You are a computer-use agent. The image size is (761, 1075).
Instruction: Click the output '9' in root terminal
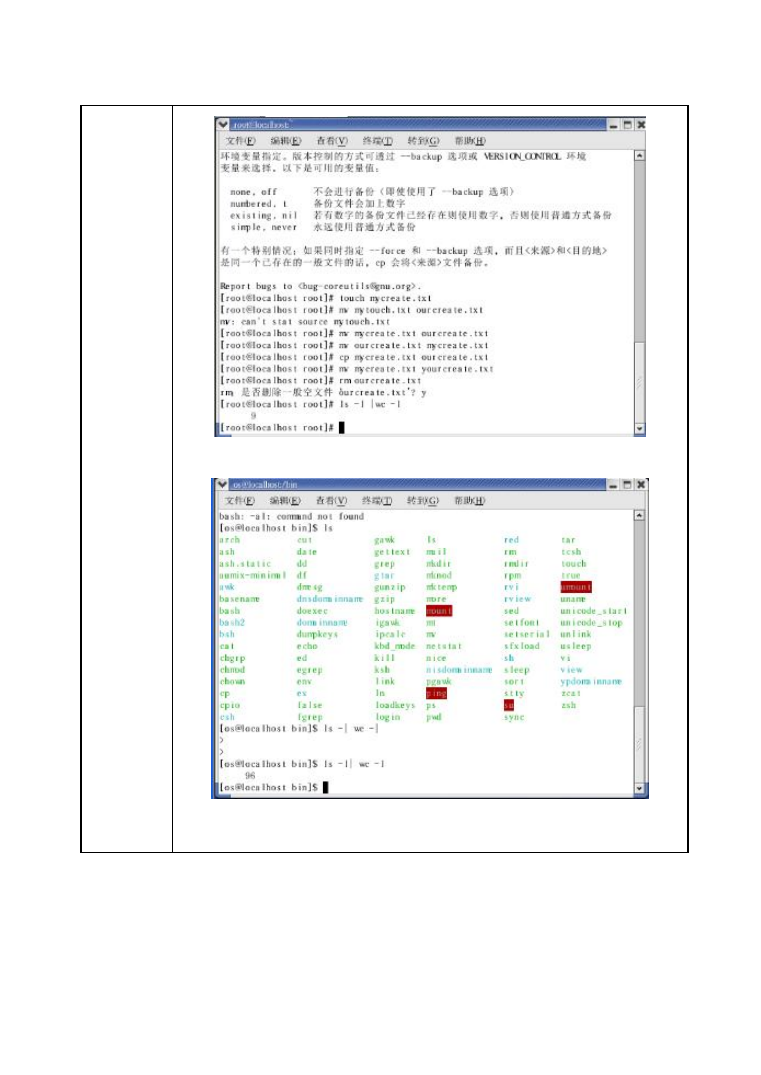tap(253, 415)
